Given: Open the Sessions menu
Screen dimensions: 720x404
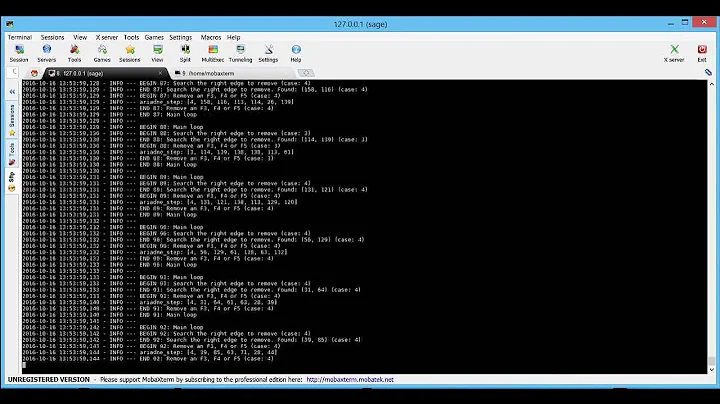Looking at the screenshot, I should coord(52,37).
